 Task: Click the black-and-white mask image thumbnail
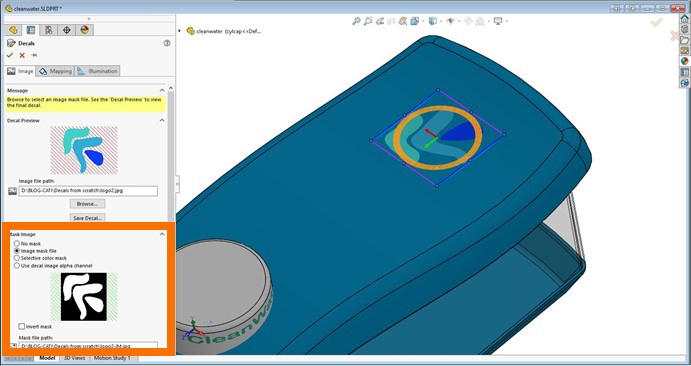coord(84,296)
